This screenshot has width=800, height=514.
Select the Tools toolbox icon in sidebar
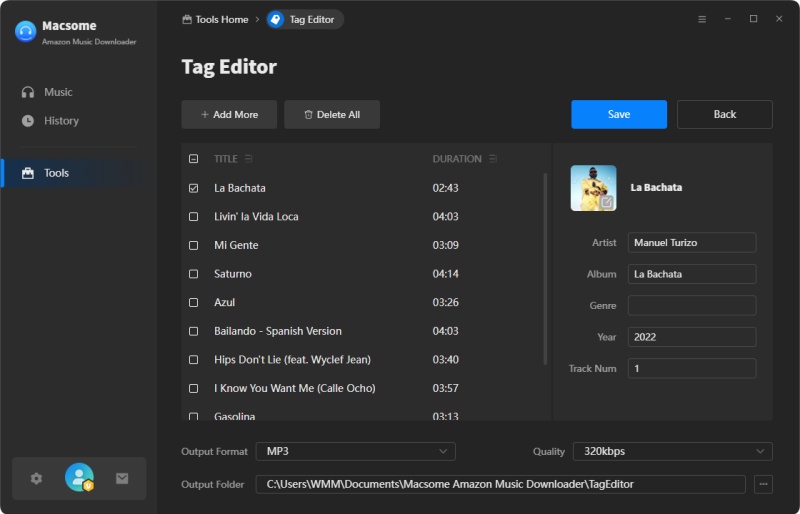[28, 173]
